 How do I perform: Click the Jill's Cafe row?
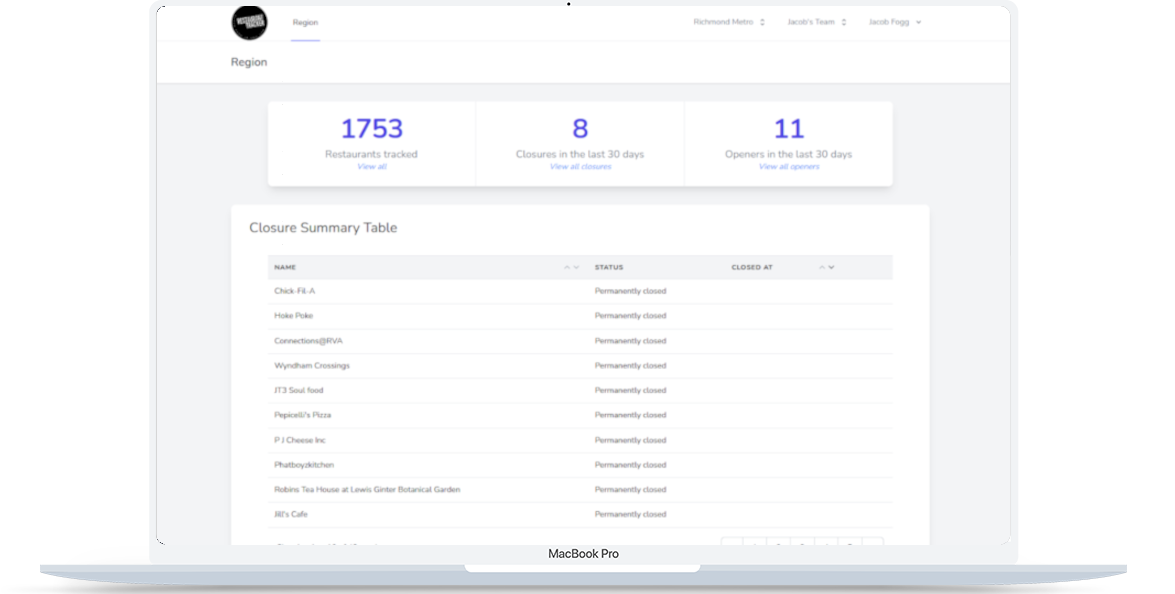tap(290, 514)
